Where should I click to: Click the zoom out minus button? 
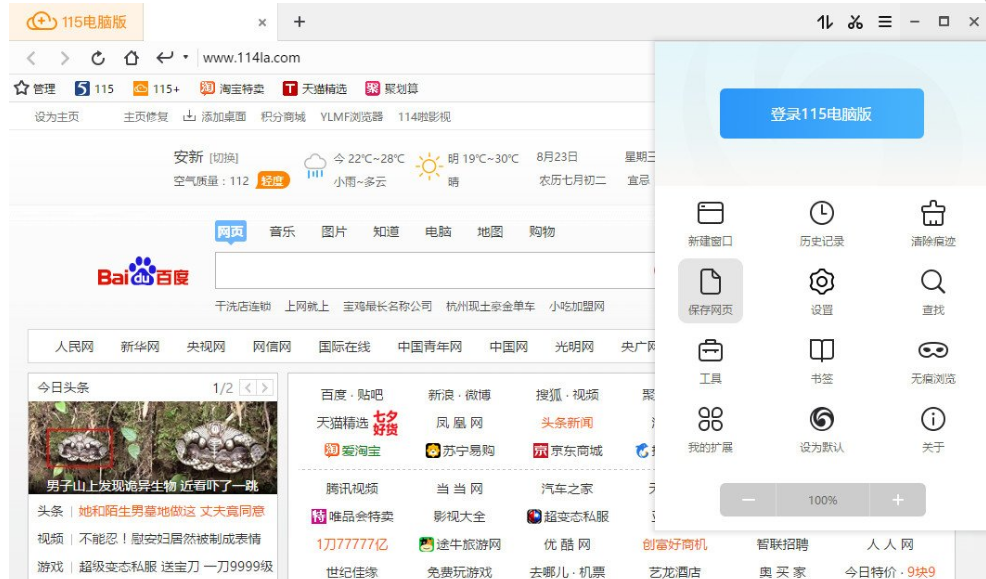pyautogui.click(x=748, y=500)
